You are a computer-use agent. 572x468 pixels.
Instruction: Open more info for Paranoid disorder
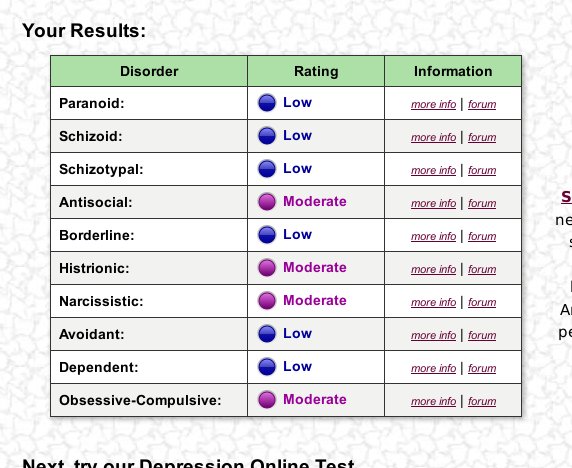(x=433, y=104)
